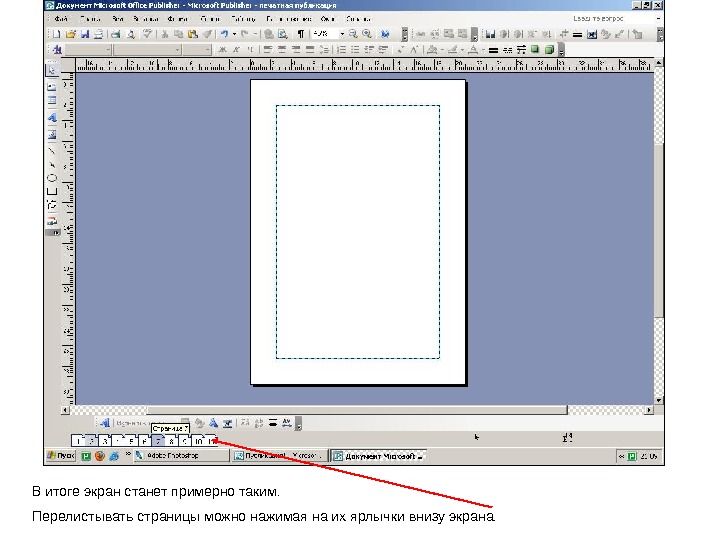
Task: Paste from clipboard with the Paste icon
Action: [193, 34]
